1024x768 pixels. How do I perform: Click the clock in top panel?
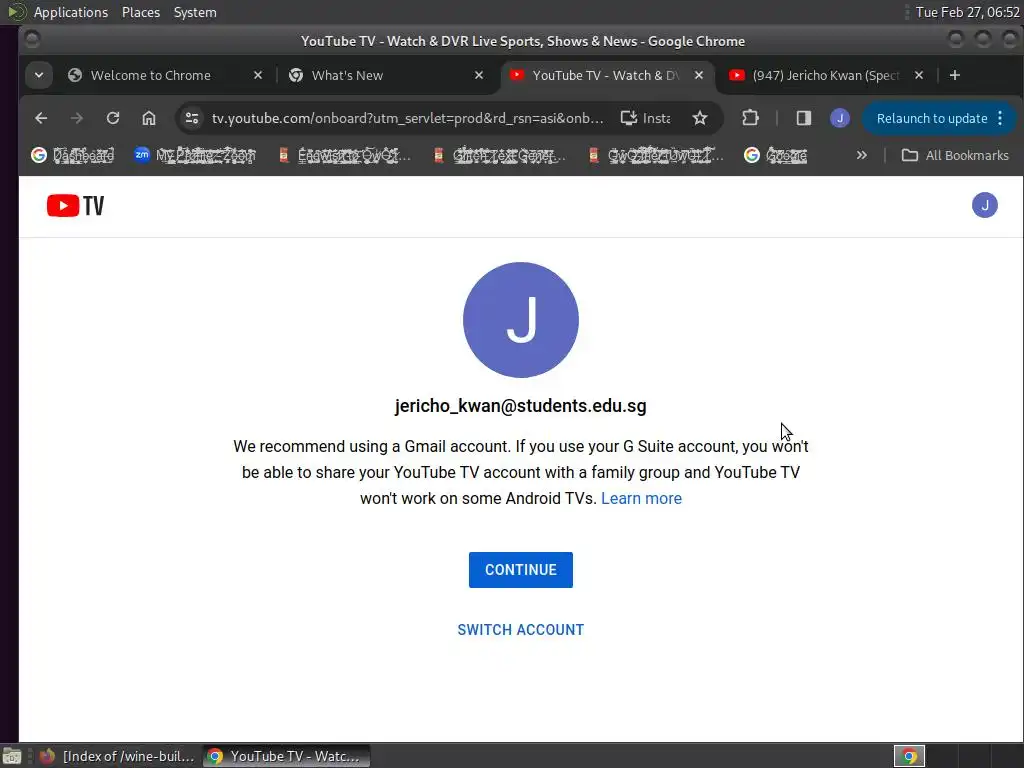[967, 12]
